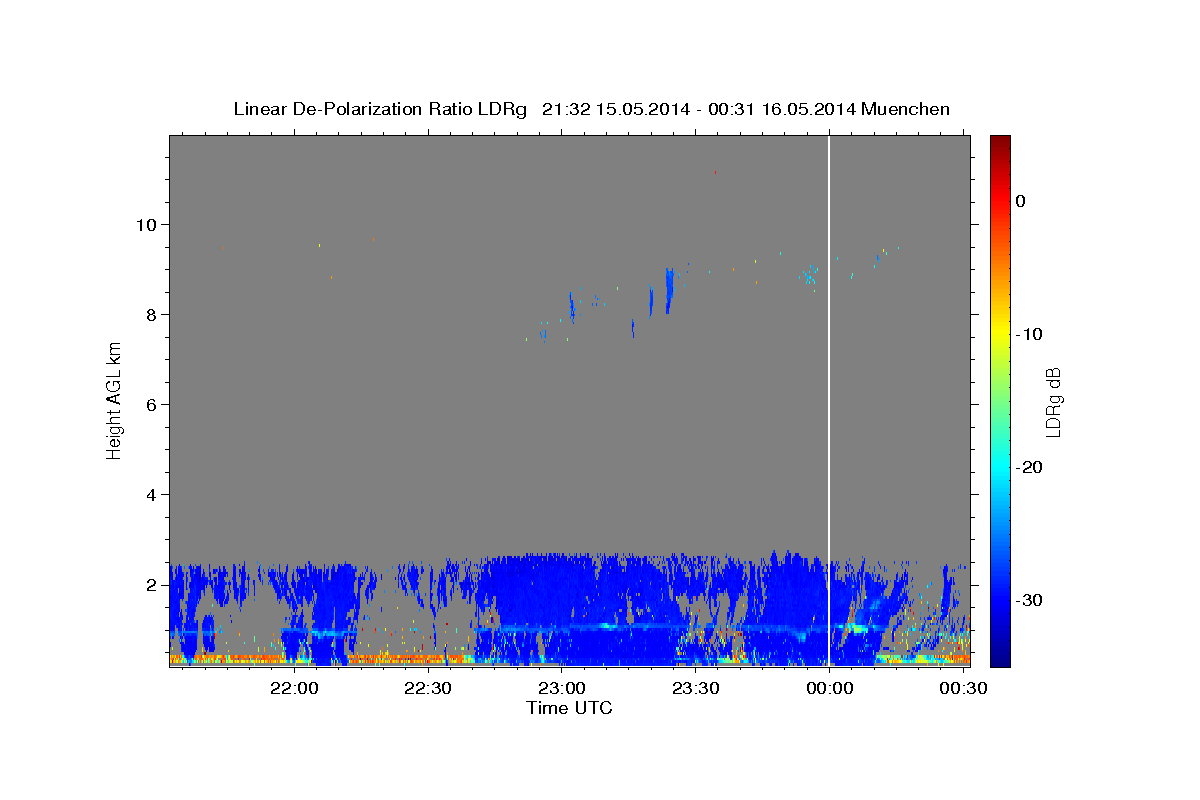This screenshot has height=800, width=1200.
Task: Click the white vertical midnight line
Action: (829, 400)
